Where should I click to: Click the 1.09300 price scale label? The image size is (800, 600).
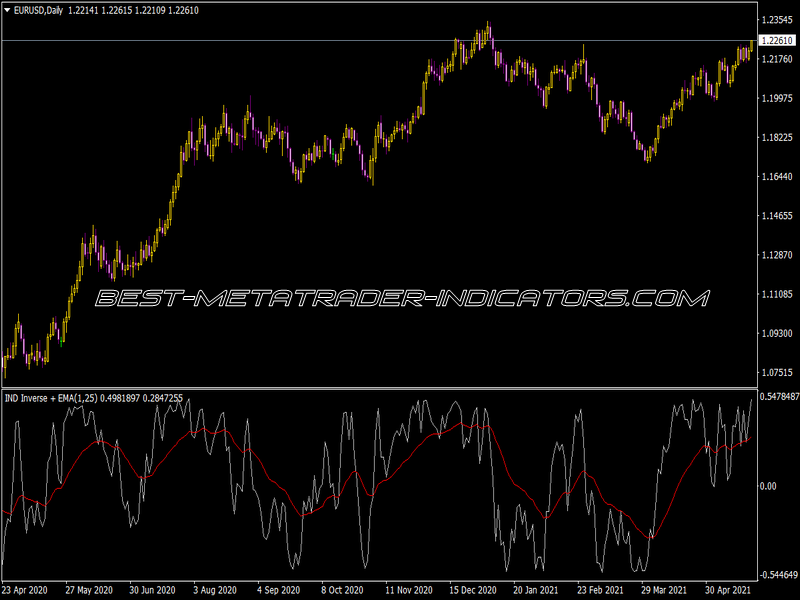pos(777,333)
